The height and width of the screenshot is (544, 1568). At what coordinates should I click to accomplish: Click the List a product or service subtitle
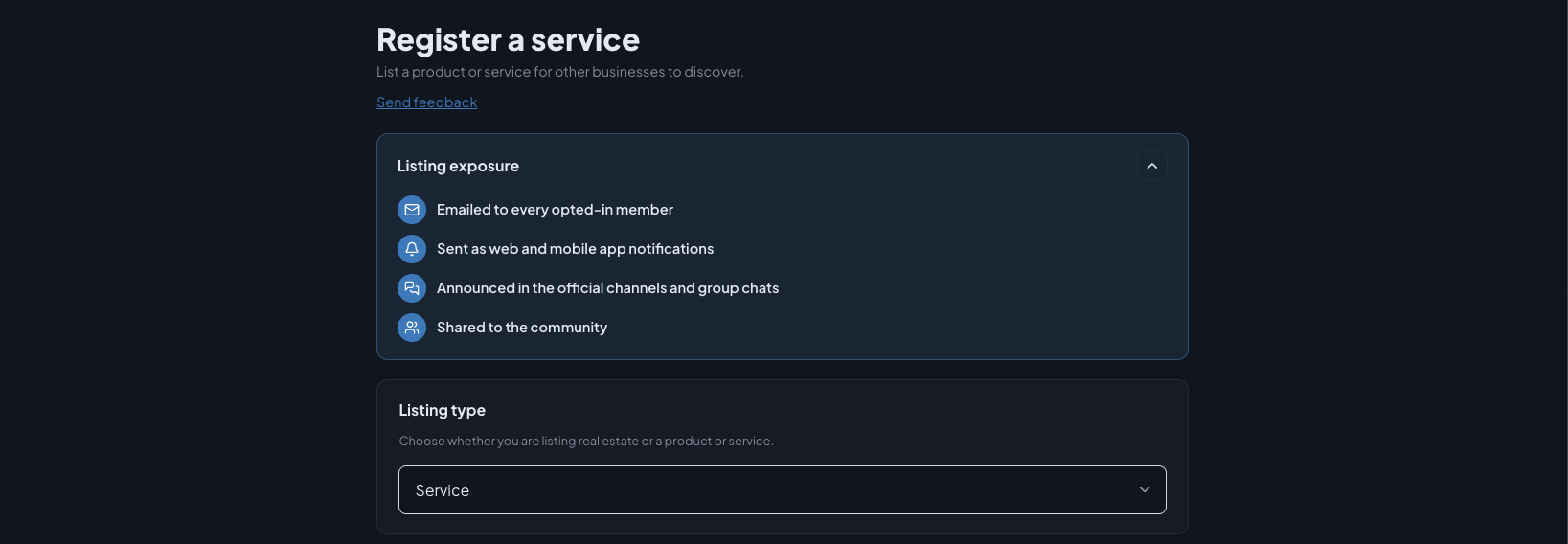559,72
